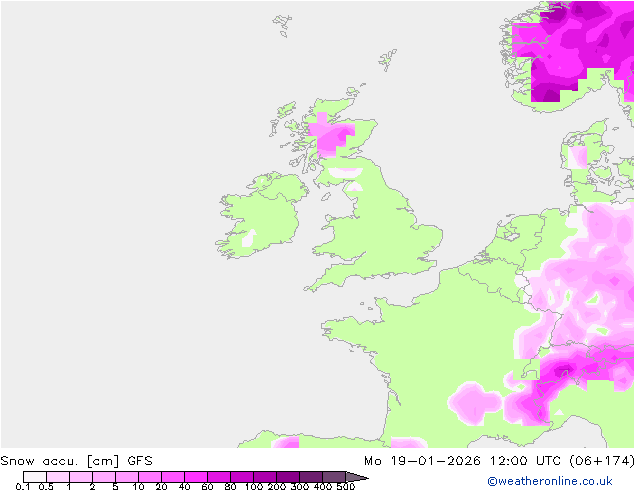Click the 'Mo 19-01-2026 12:00 UTC' timestamp
The width and height of the screenshot is (634, 490).
click(x=463, y=461)
